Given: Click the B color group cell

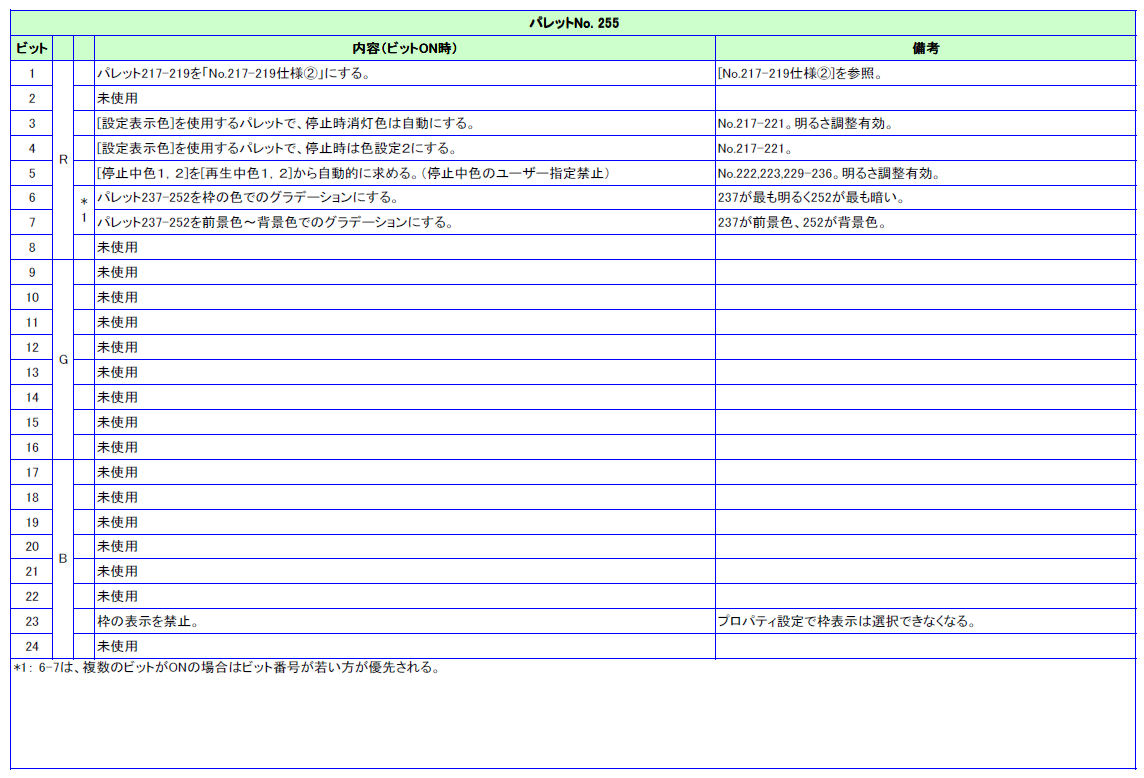Looking at the screenshot, I should coord(63,559).
